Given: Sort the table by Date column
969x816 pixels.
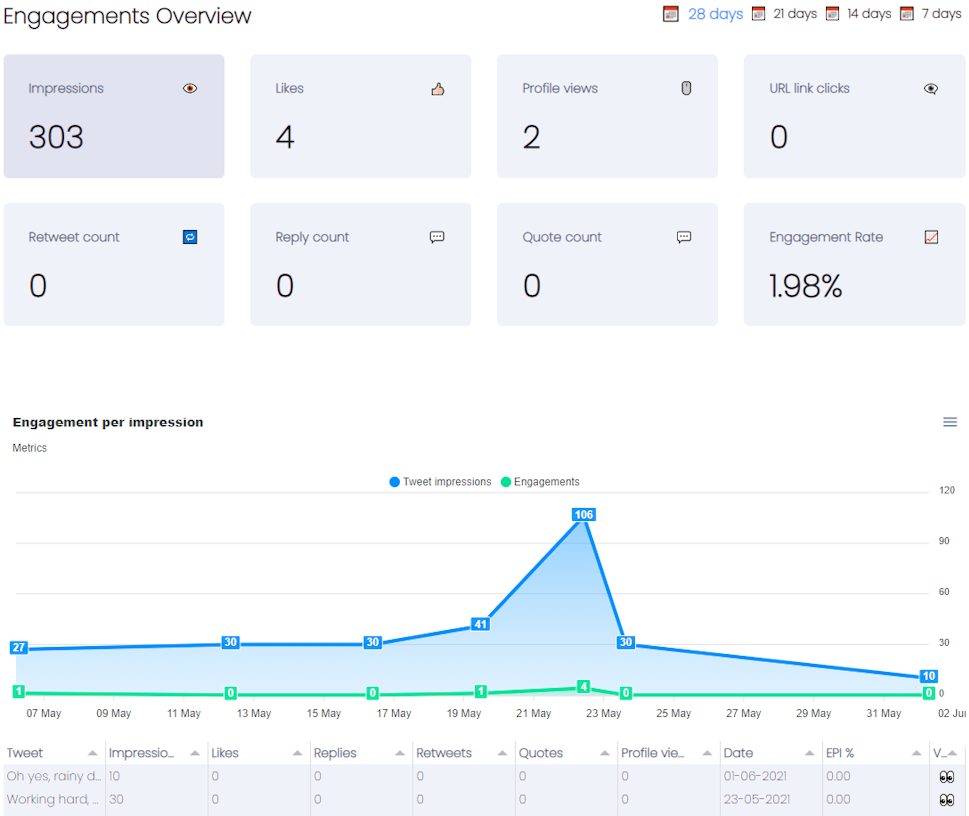Looking at the screenshot, I should point(739,753).
